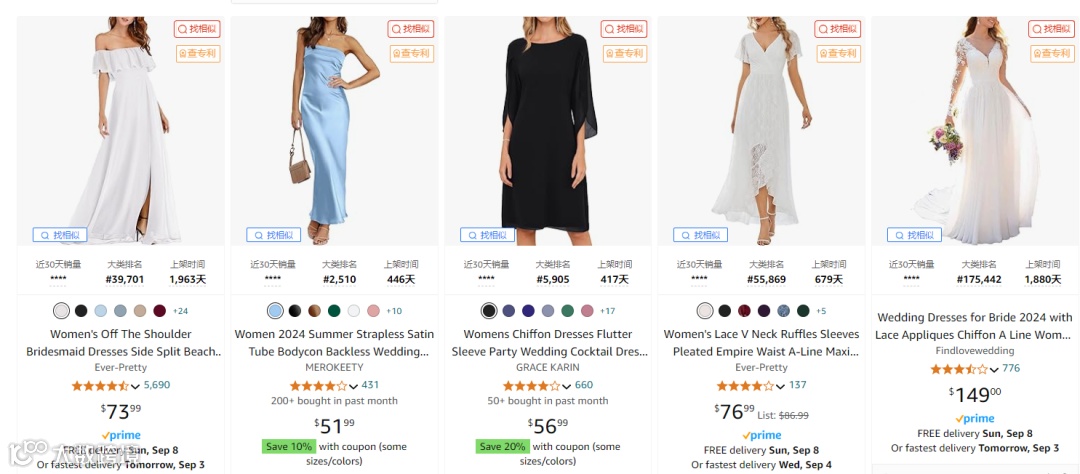Image resolution: width=1080 pixels, height=474 pixels.
Task: Click top 找相似 button on black chiffon dress
Action: point(624,30)
